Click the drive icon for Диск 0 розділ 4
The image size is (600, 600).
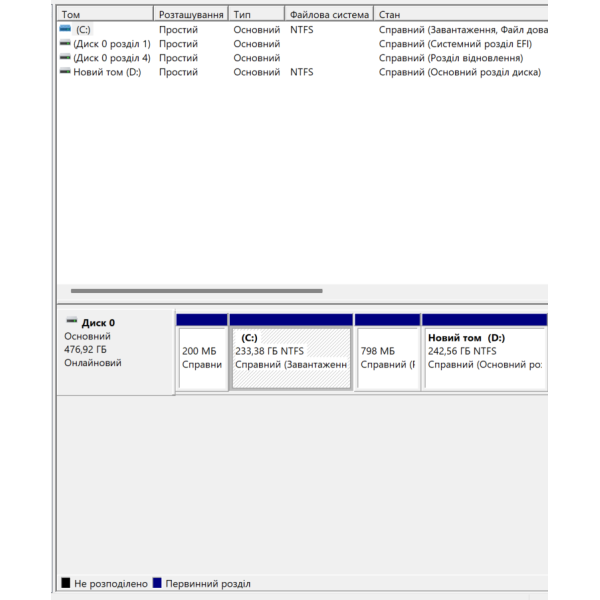(65, 57)
